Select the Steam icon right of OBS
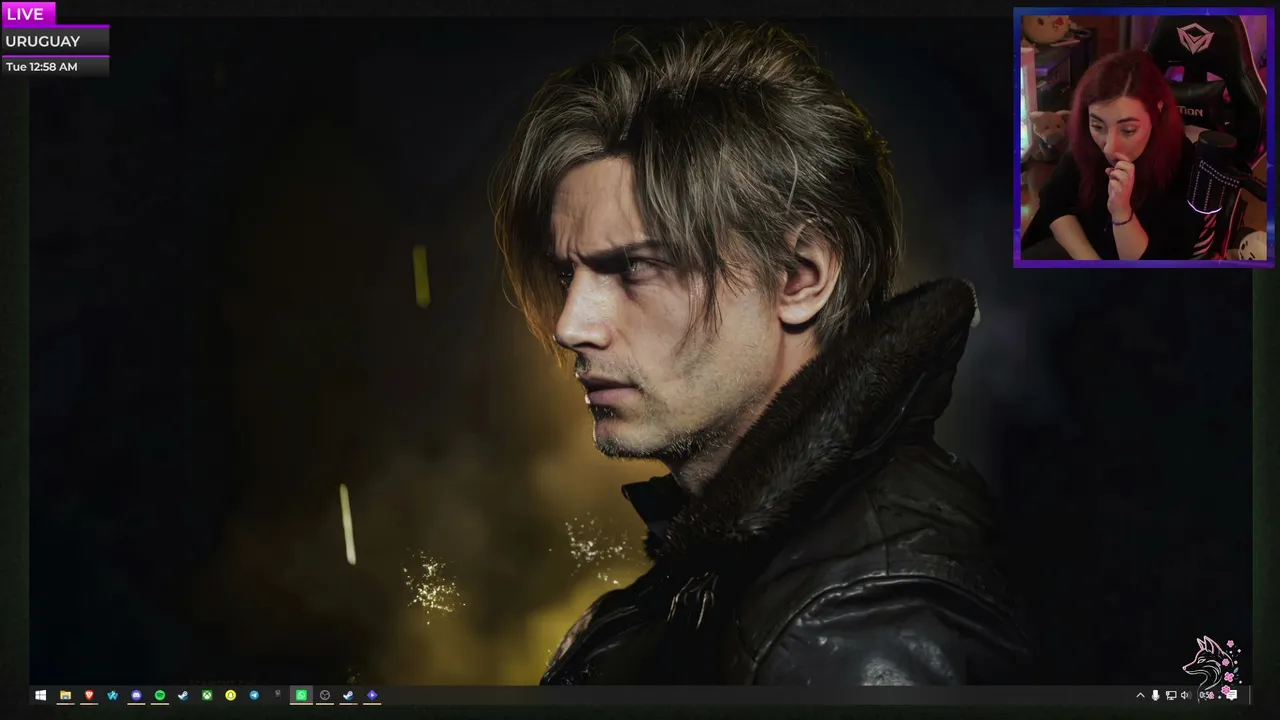The image size is (1280, 720). pos(348,695)
